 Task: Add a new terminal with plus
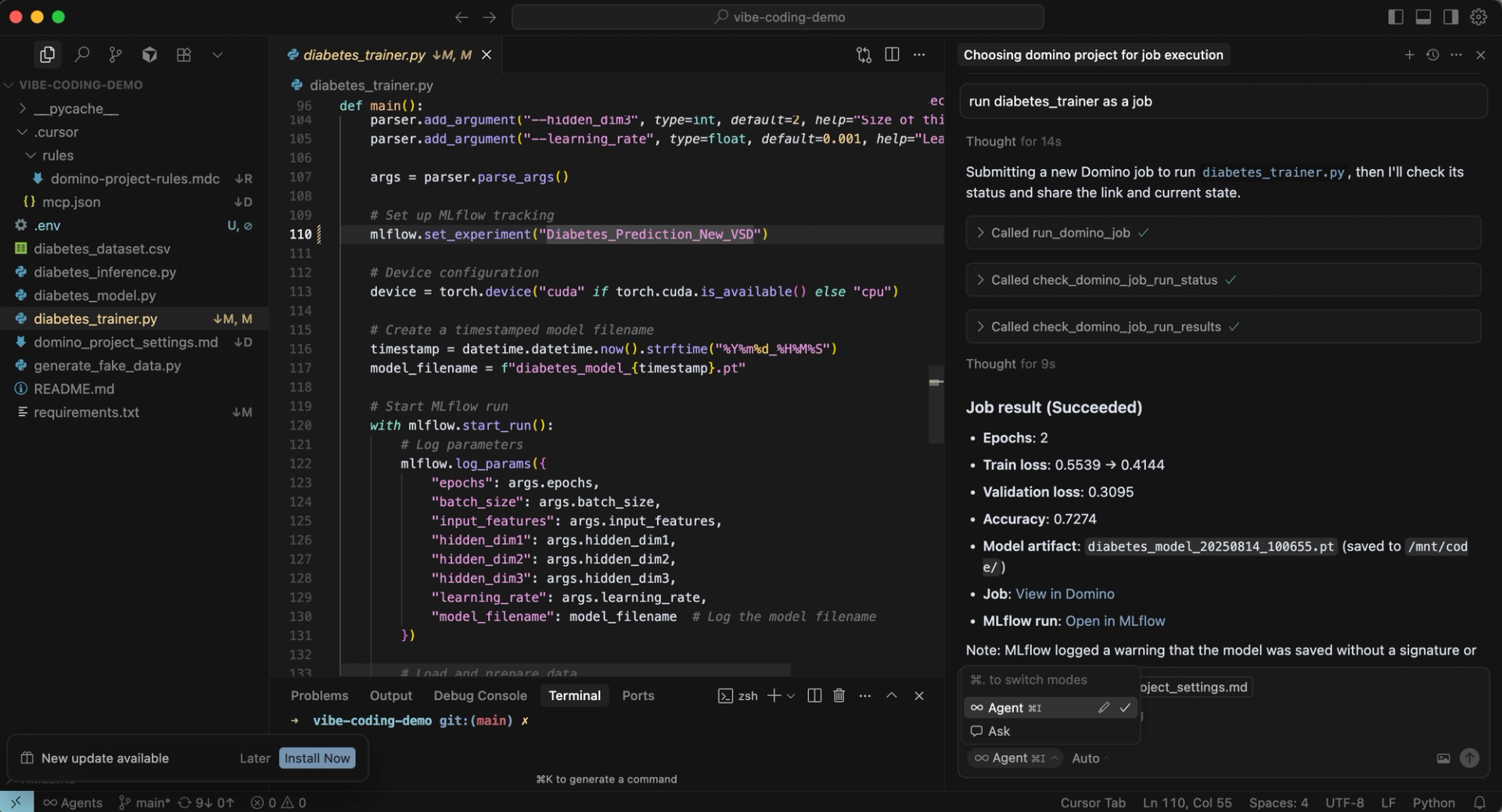[774, 695]
